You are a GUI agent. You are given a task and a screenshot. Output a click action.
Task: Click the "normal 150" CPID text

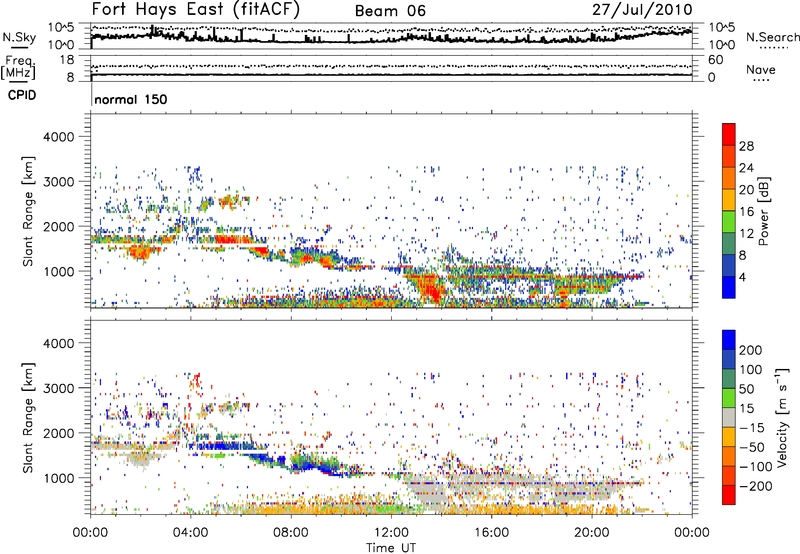click(x=131, y=99)
